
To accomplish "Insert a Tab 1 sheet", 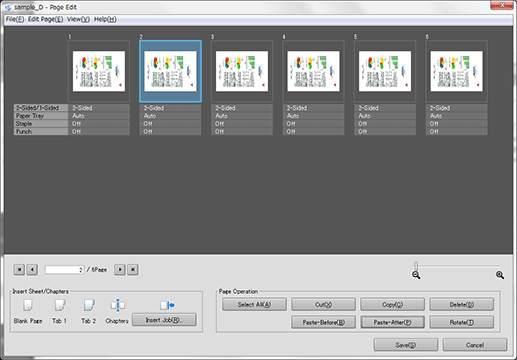I will click(x=60, y=305).
